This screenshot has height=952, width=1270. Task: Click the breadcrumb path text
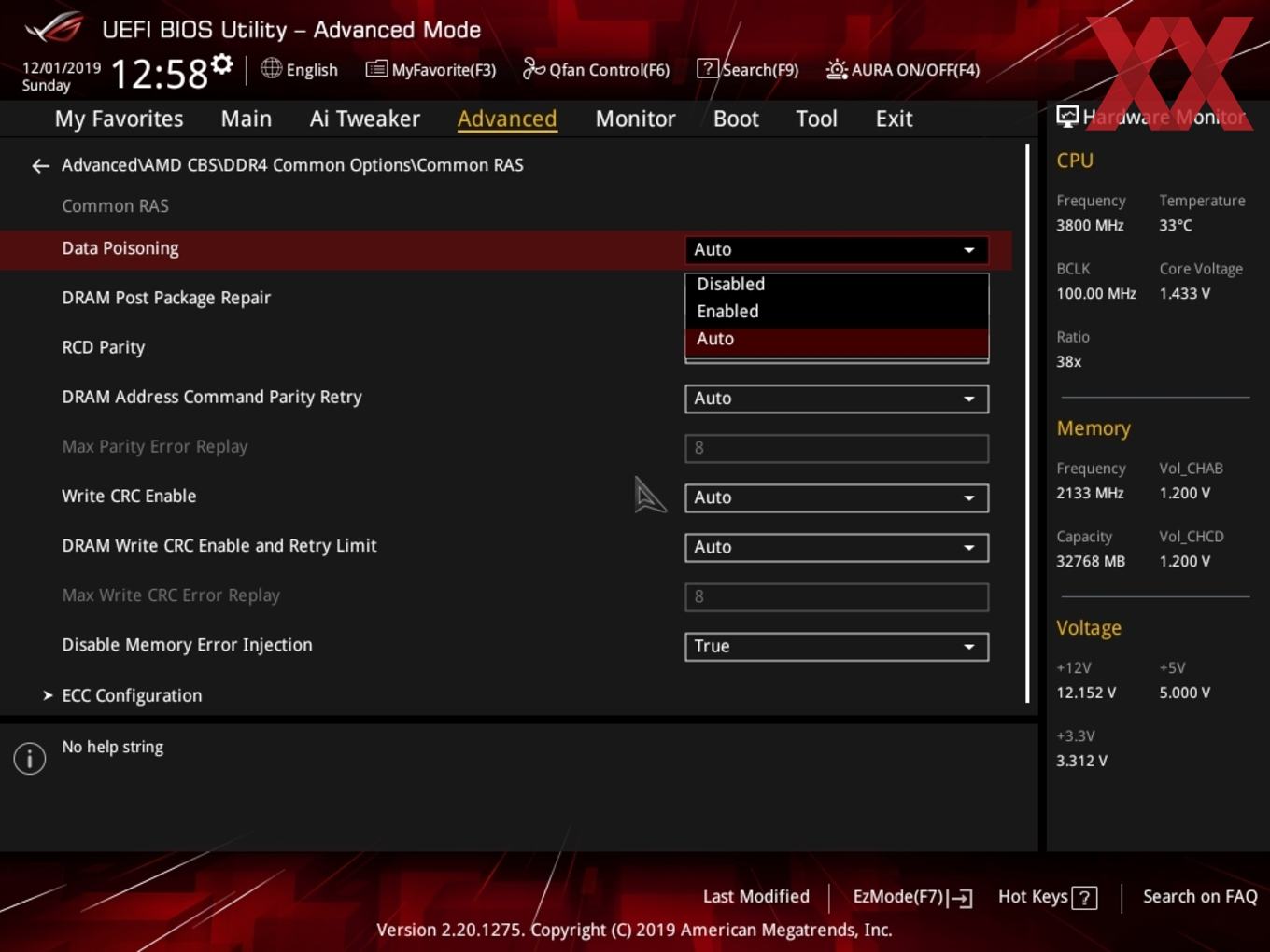(x=292, y=165)
